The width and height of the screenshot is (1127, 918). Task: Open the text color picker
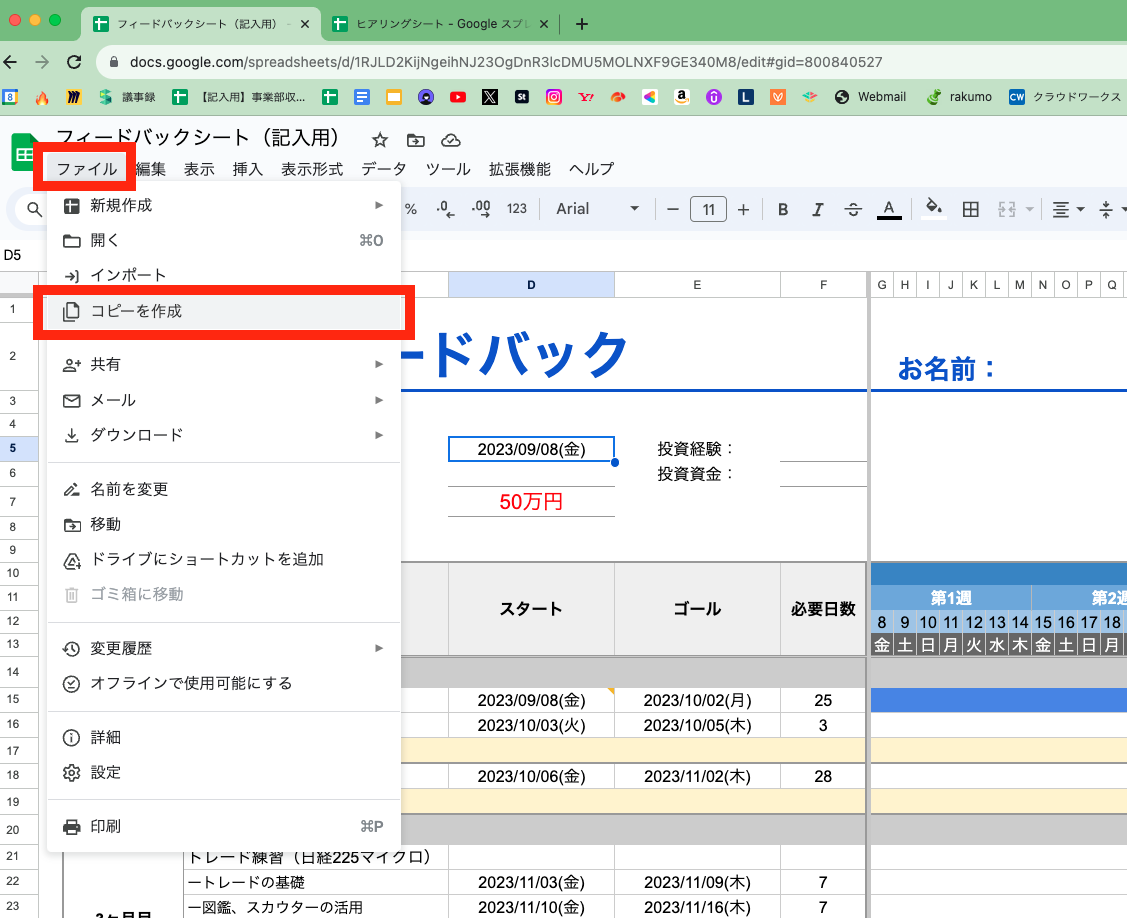pyautogui.click(x=888, y=209)
